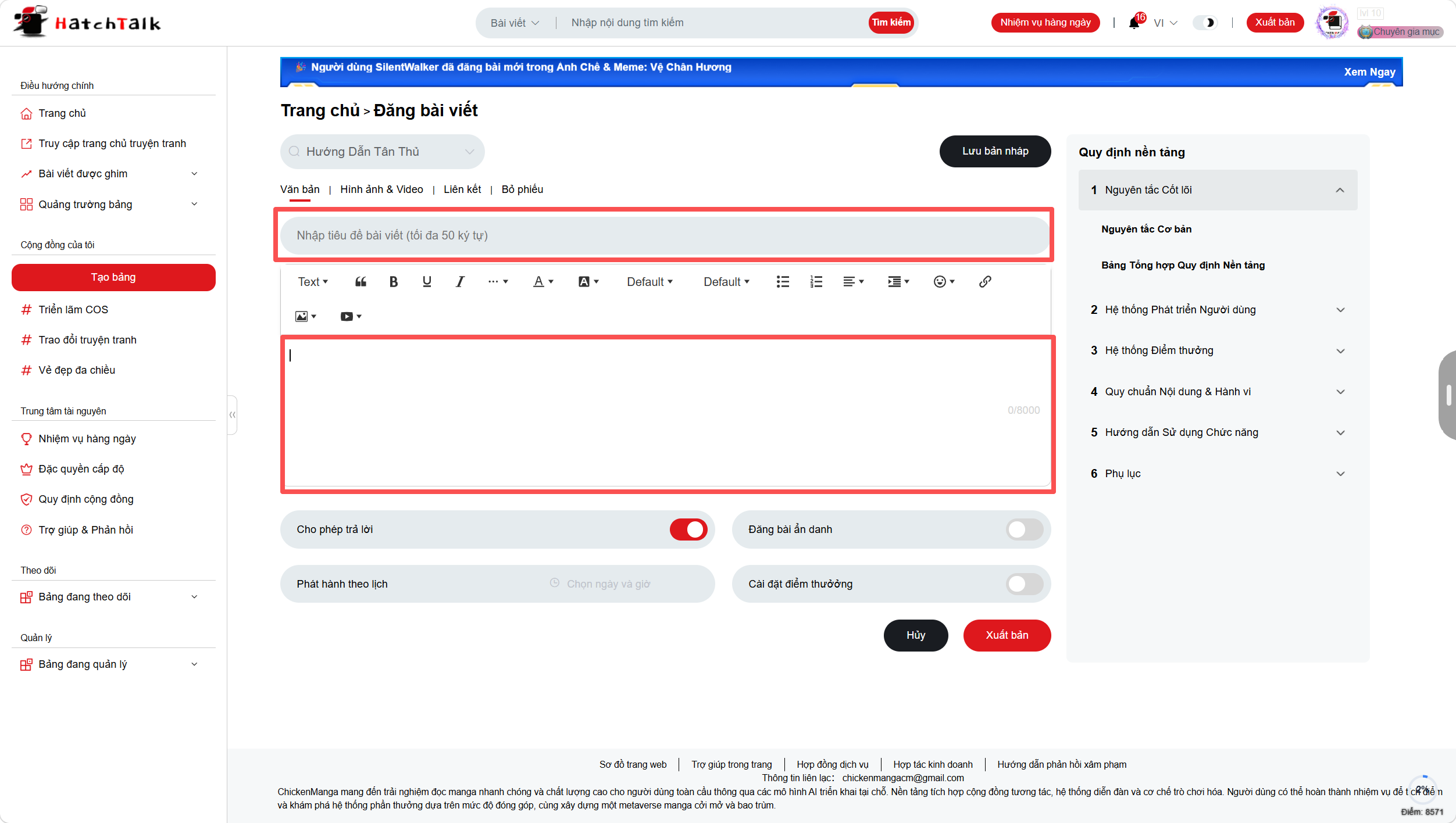Image resolution: width=1456 pixels, height=823 pixels.
Task: Open the Text style dropdown
Action: [x=313, y=282]
